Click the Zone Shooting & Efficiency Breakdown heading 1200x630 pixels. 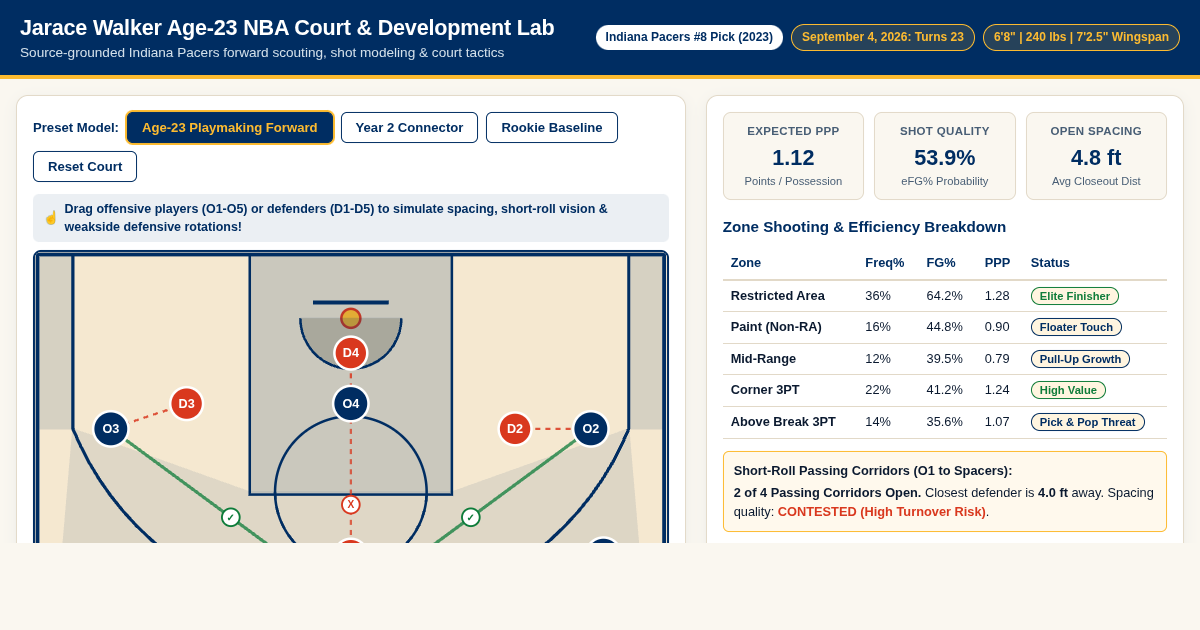click(864, 227)
